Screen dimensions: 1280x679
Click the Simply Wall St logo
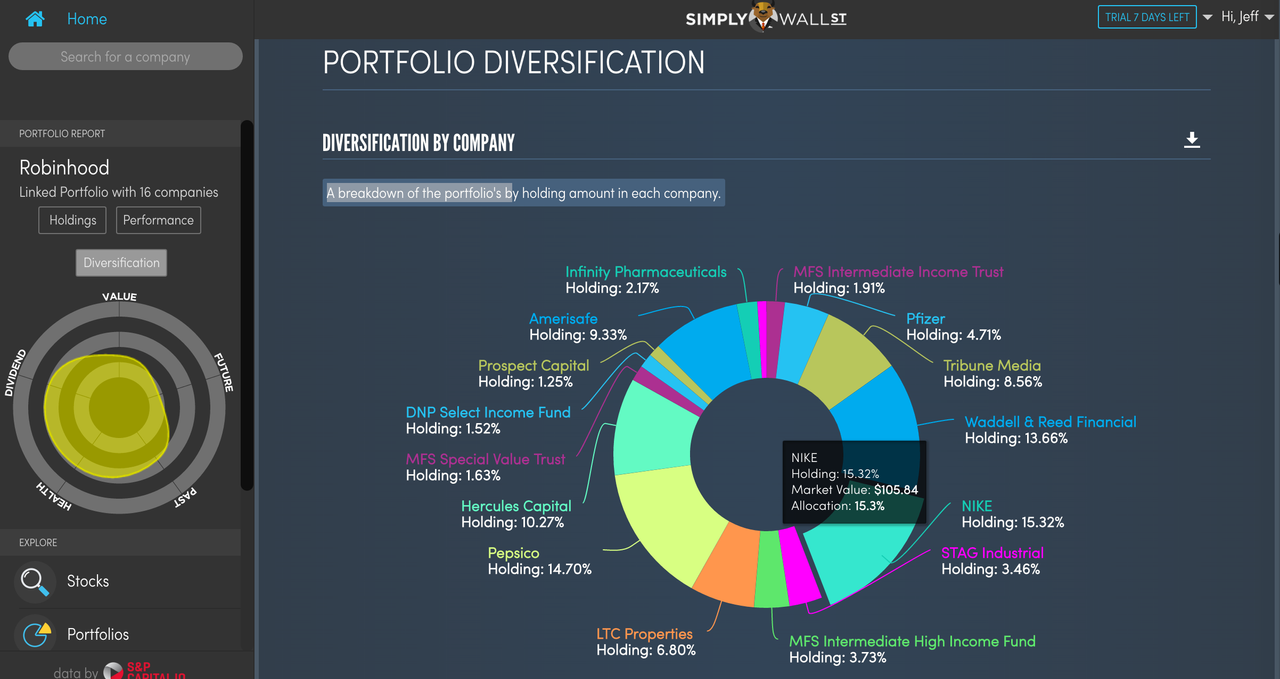pos(766,18)
